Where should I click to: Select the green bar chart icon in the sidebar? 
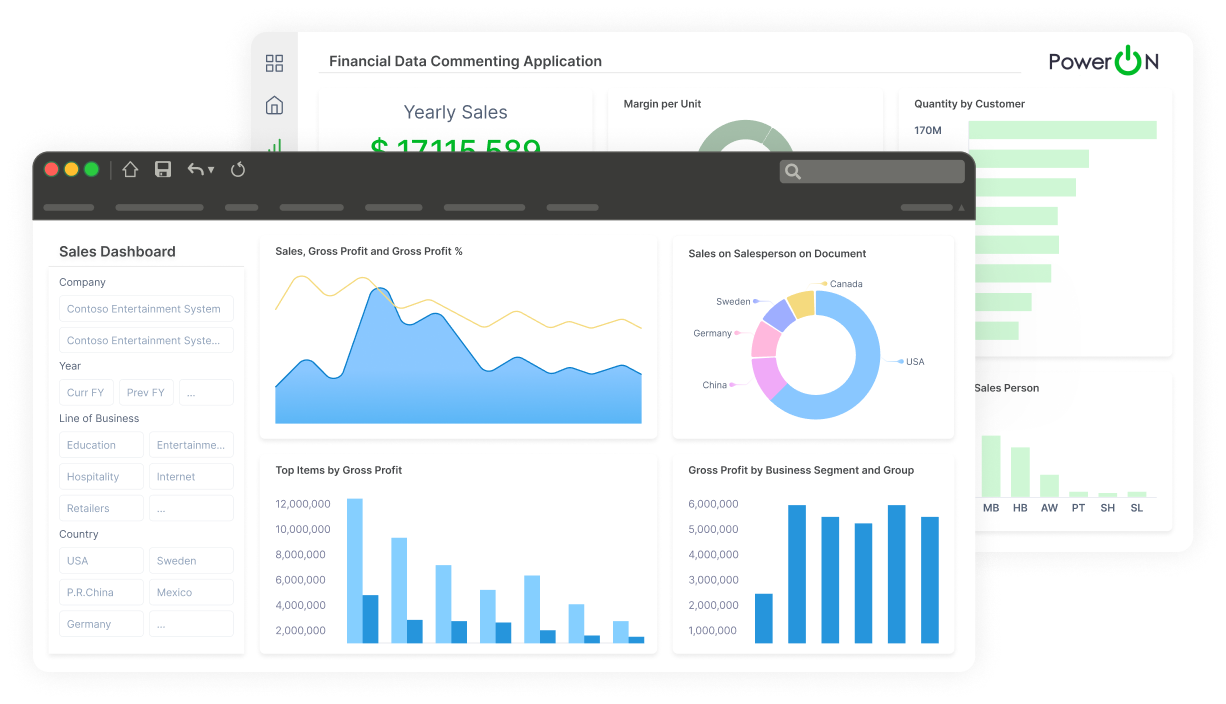[x=274, y=146]
